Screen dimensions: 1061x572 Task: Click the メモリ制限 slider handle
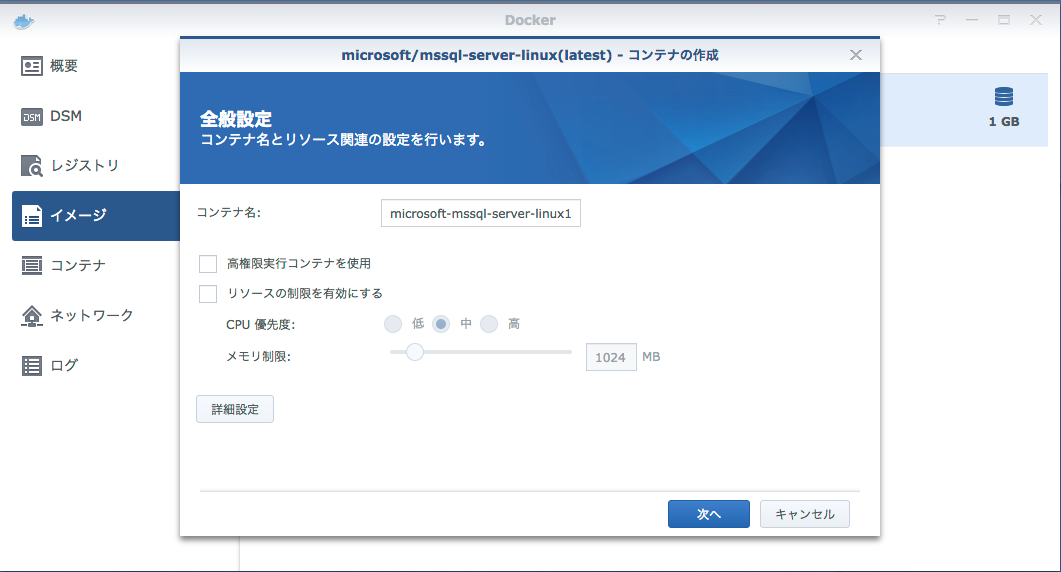click(415, 352)
